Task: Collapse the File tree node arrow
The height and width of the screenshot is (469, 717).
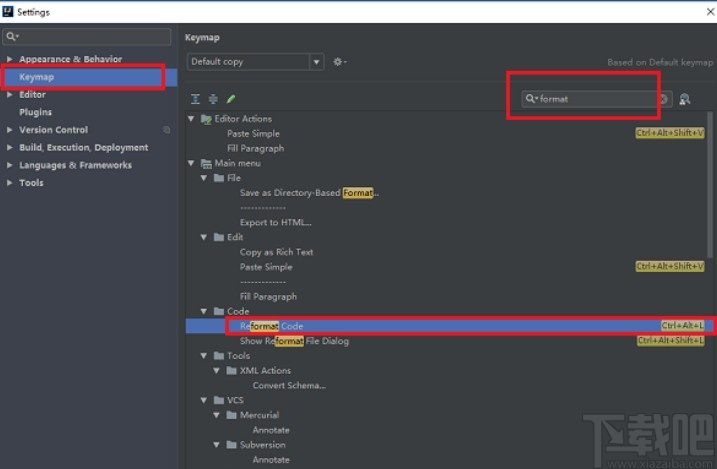Action: point(204,178)
